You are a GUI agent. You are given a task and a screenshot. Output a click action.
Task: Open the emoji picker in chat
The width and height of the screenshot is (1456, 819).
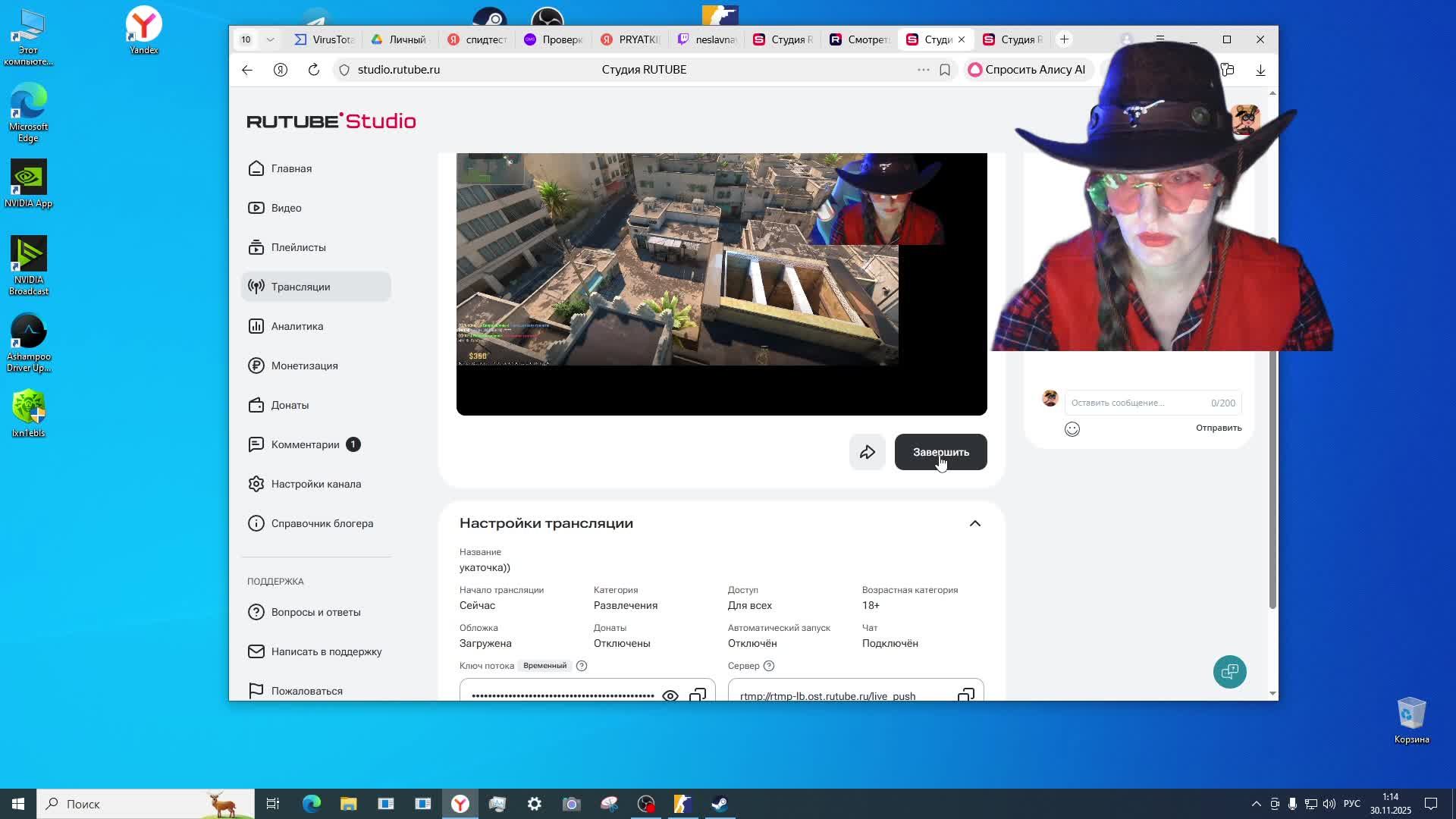point(1072,429)
